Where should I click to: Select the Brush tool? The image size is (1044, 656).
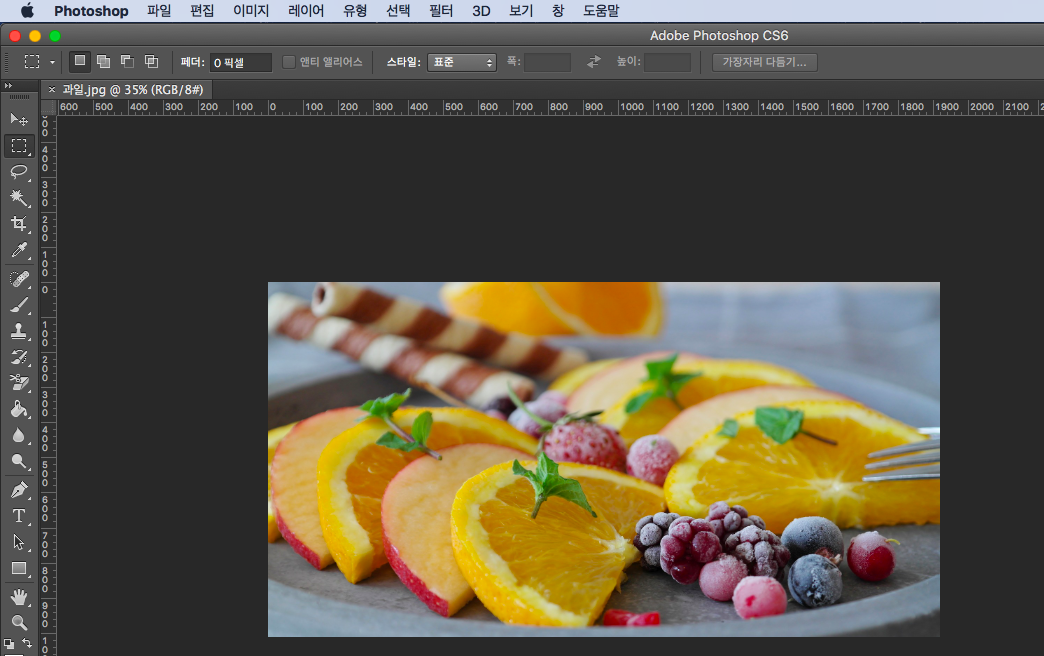tap(19, 304)
